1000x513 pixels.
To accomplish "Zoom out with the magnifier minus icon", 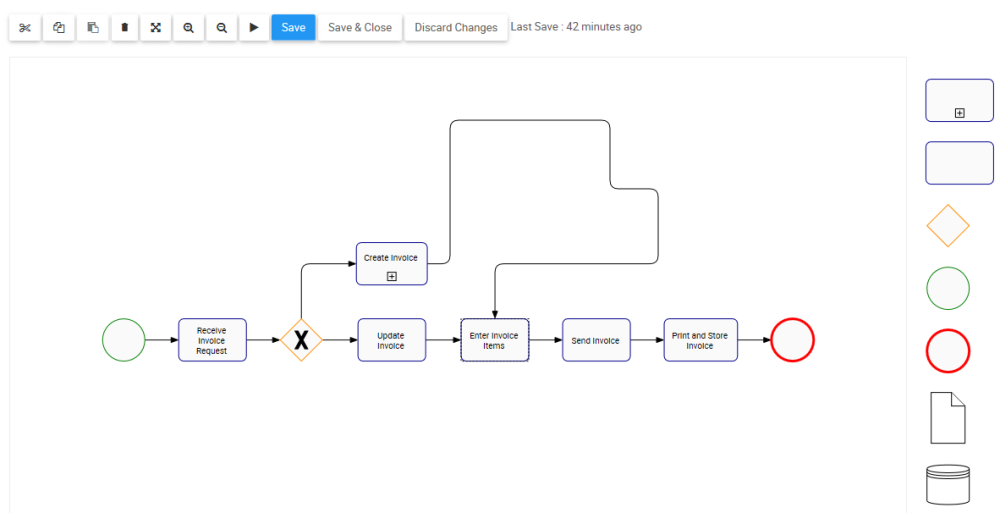I will coord(221,28).
